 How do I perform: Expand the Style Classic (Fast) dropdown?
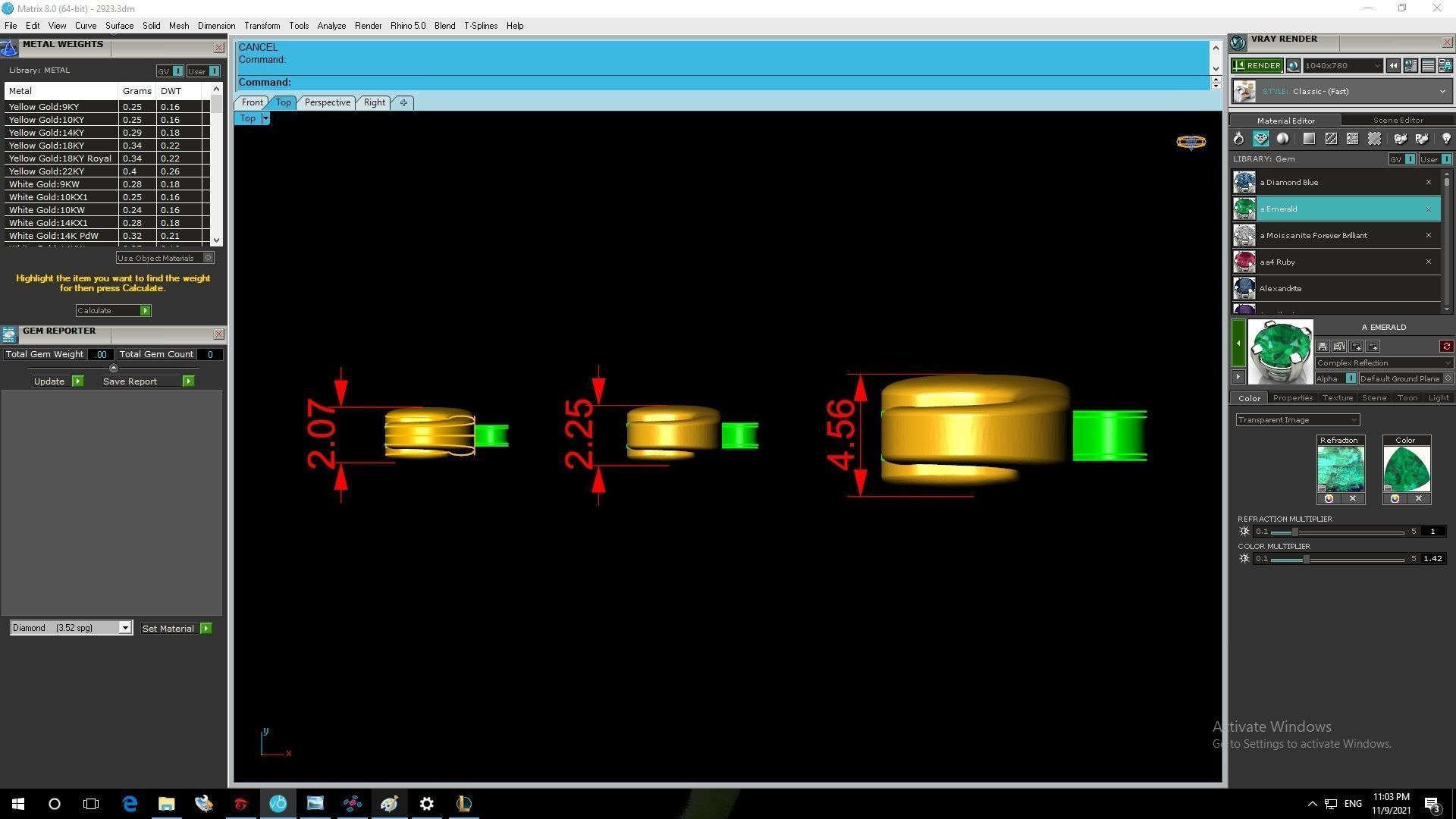[1442, 92]
